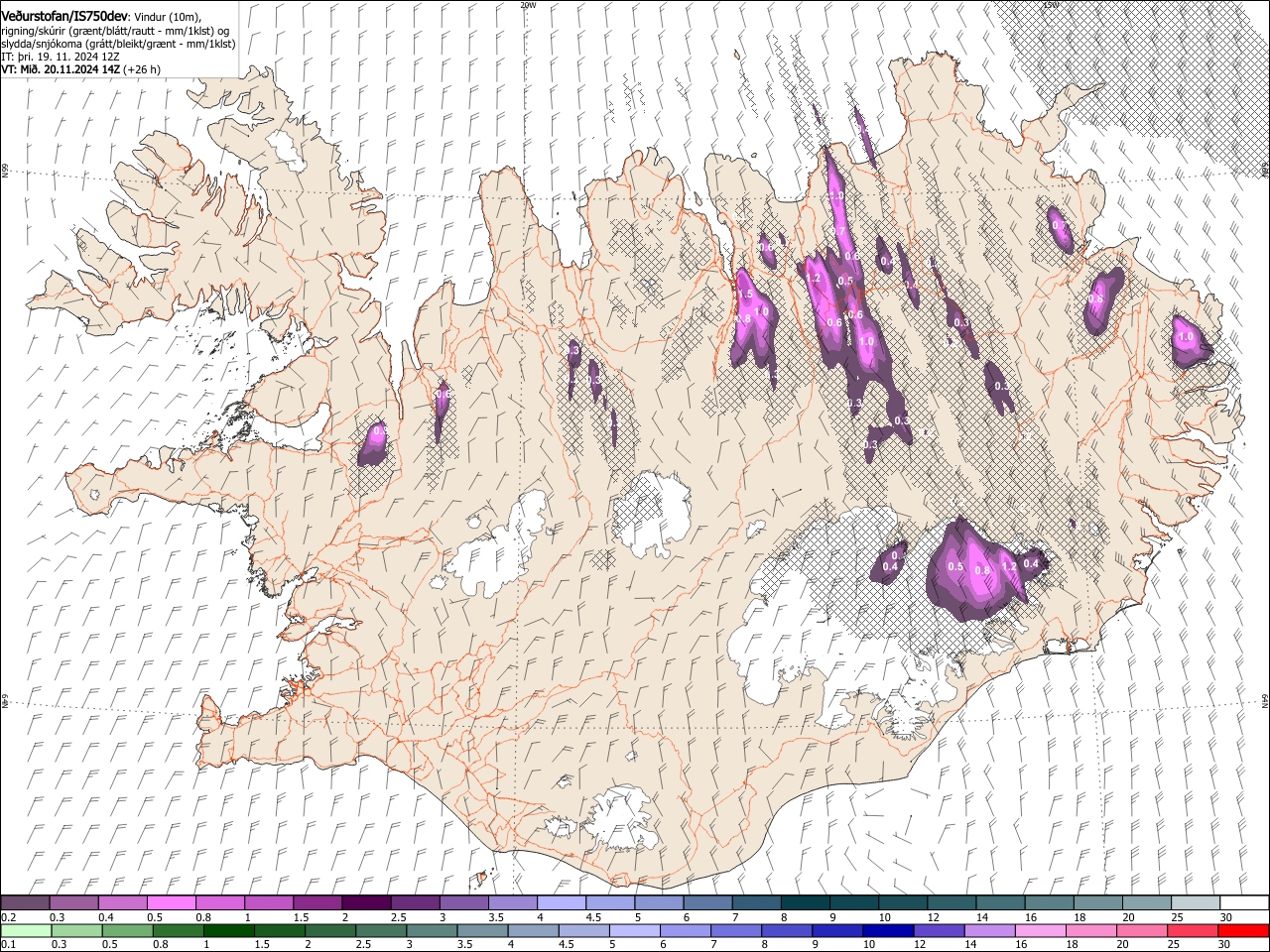1270x952 pixels.
Task: Click the '0.1' label on the green legend
Action: [8, 945]
